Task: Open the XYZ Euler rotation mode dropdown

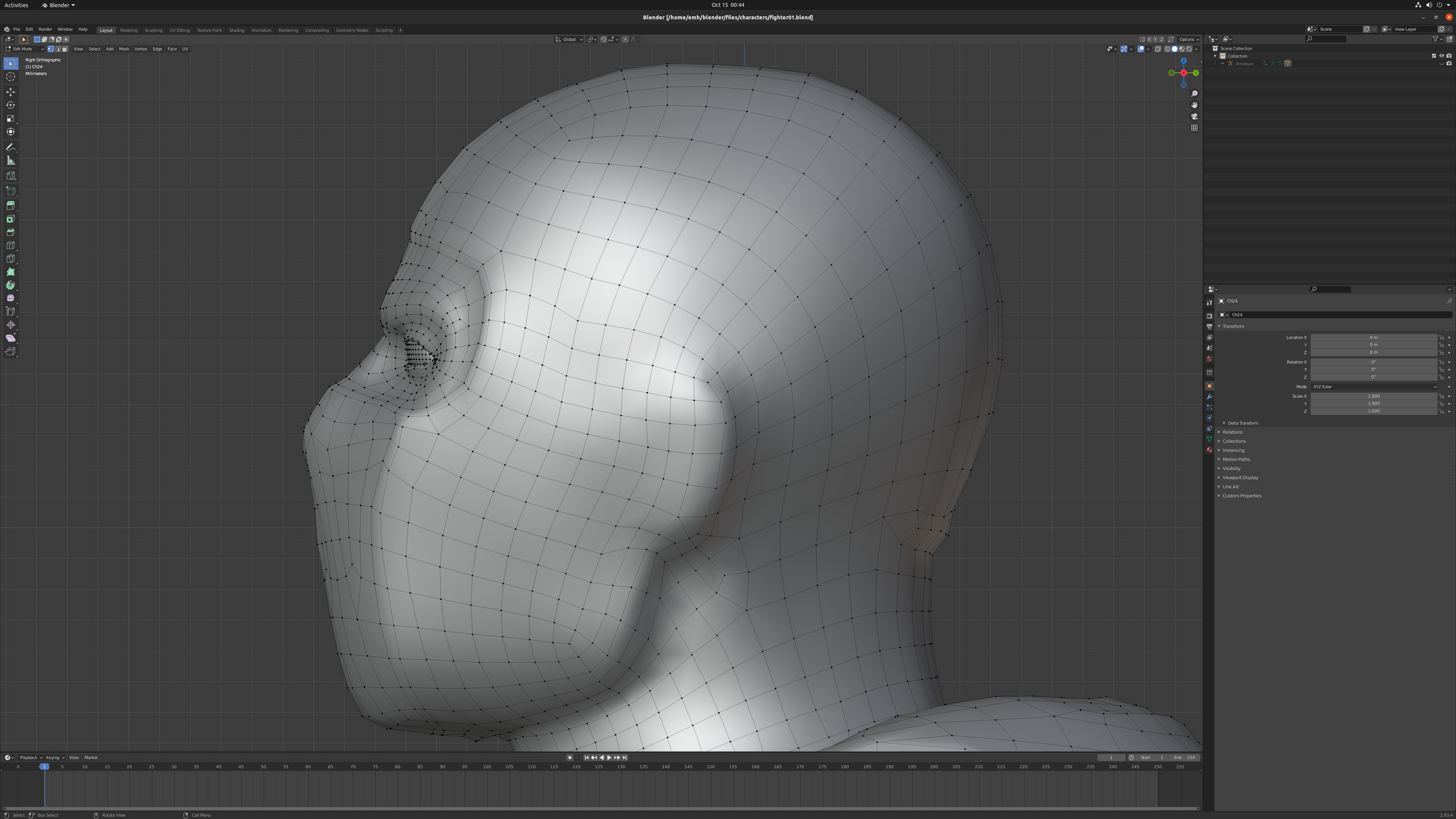Action: (1374, 387)
